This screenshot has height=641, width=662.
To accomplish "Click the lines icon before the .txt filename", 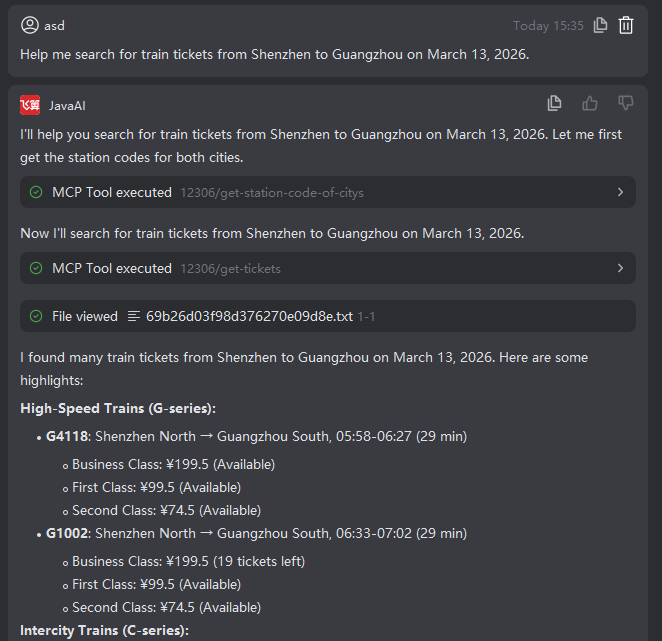I will (134, 316).
